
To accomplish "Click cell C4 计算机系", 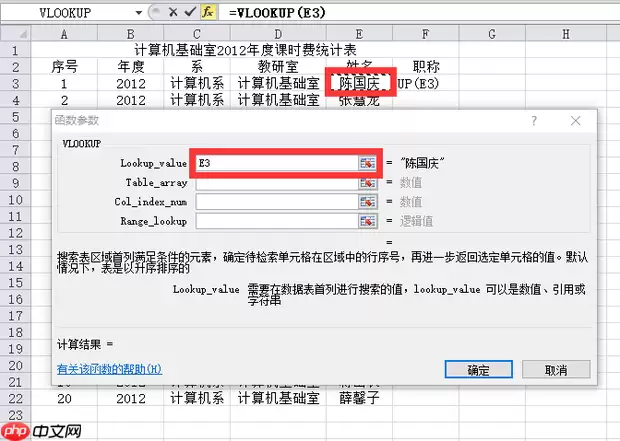I will click(x=197, y=100).
